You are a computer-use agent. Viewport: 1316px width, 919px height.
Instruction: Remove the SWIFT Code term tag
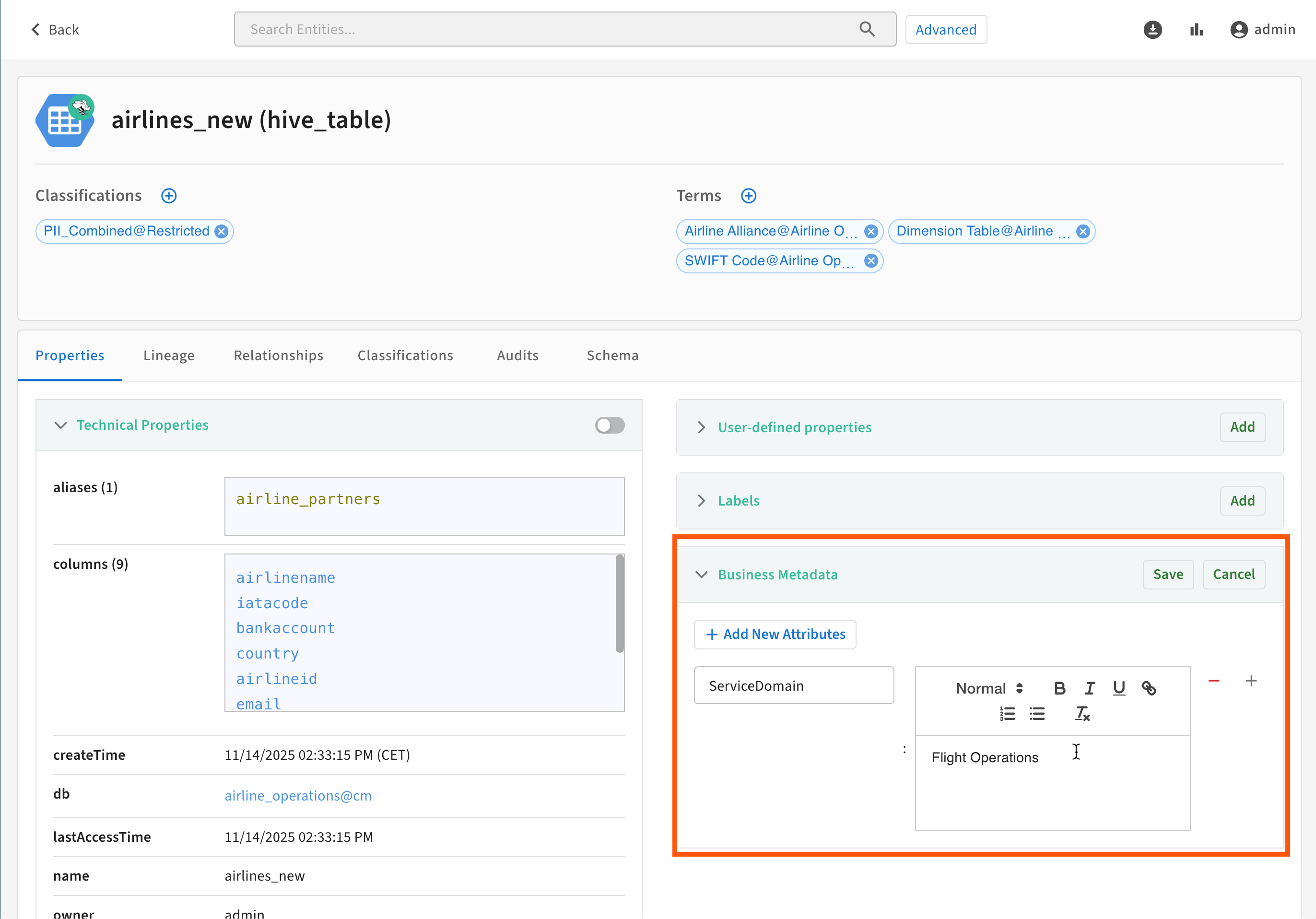(870, 261)
